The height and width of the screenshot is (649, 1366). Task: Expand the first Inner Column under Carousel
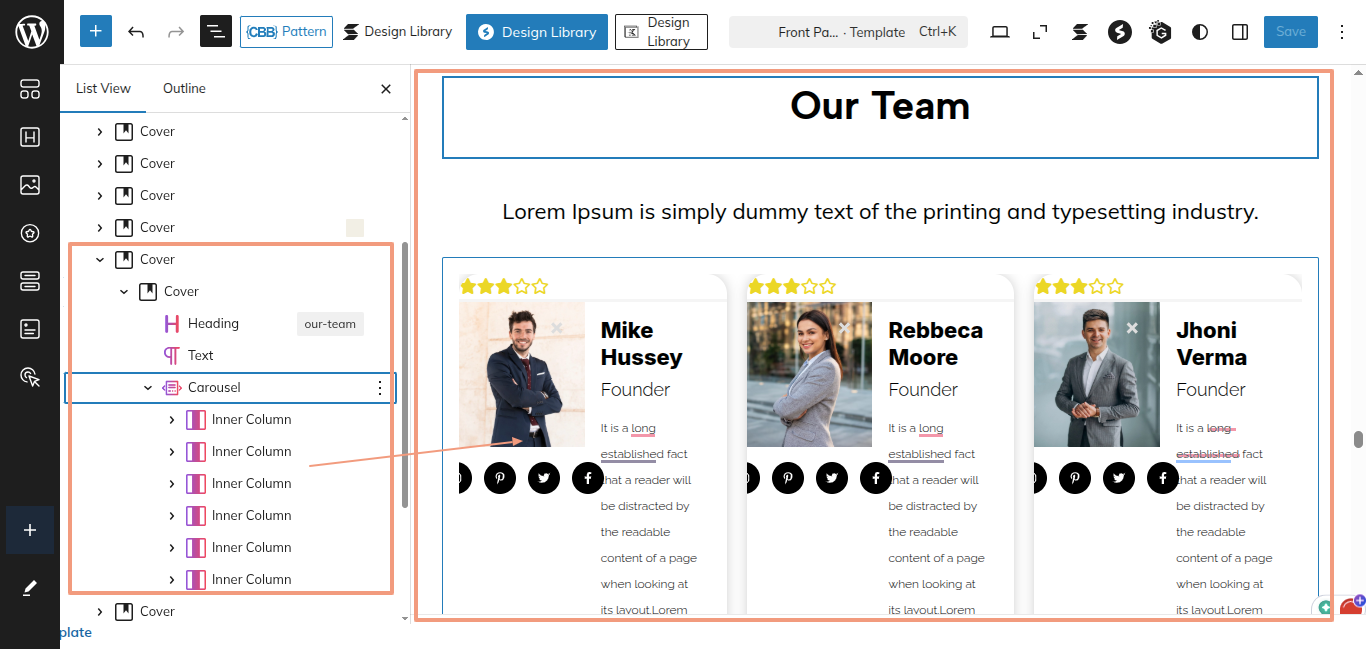click(x=172, y=420)
